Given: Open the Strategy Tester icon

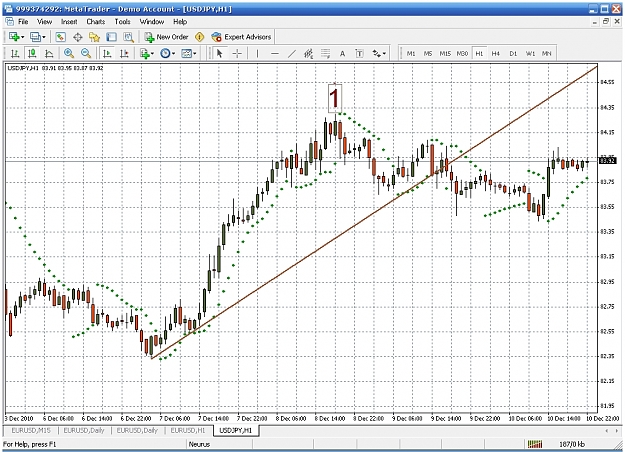Looking at the screenshot, I should click(x=128, y=37).
